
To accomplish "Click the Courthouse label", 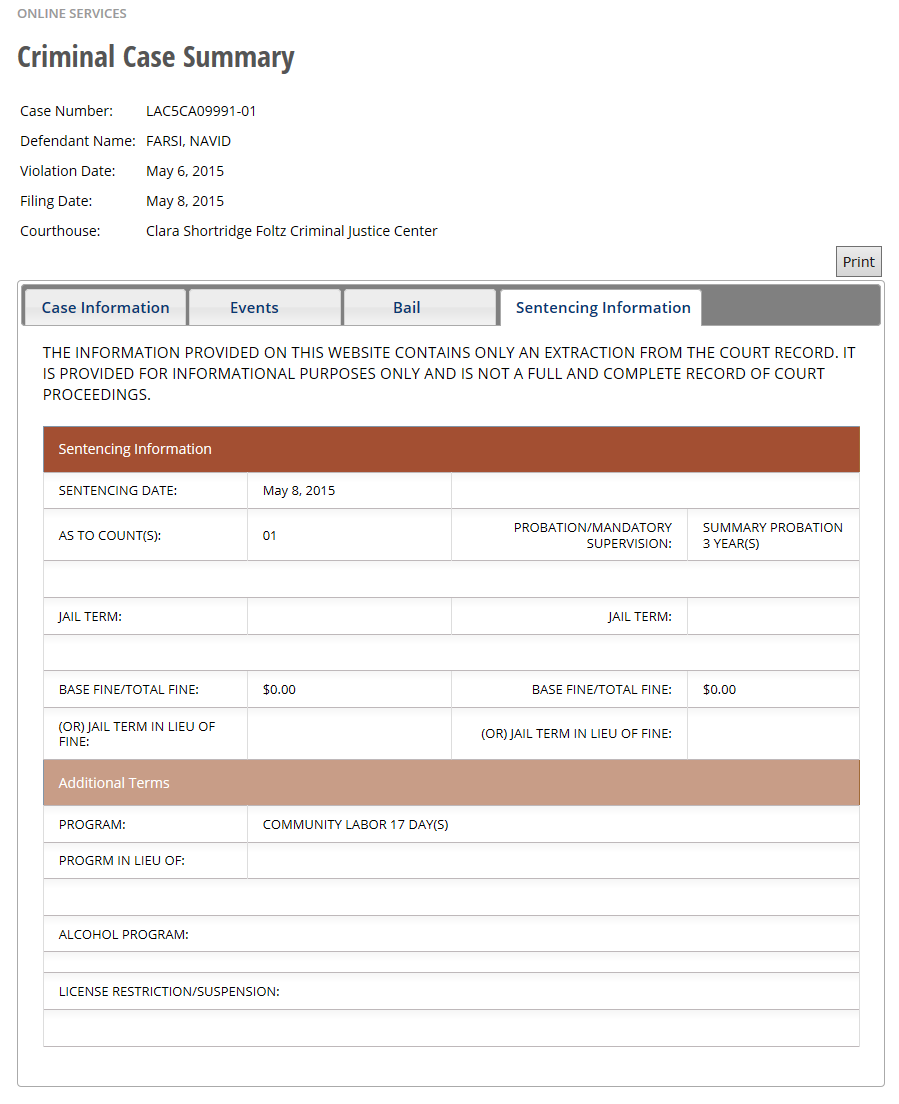I will [x=60, y=231].
